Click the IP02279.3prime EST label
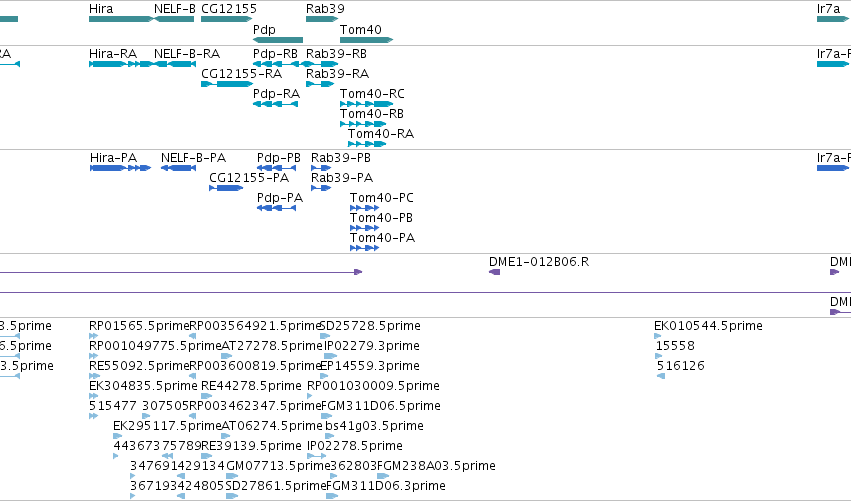Image resolution: width=851 pixels, height=501 pixels. (372, 346)
